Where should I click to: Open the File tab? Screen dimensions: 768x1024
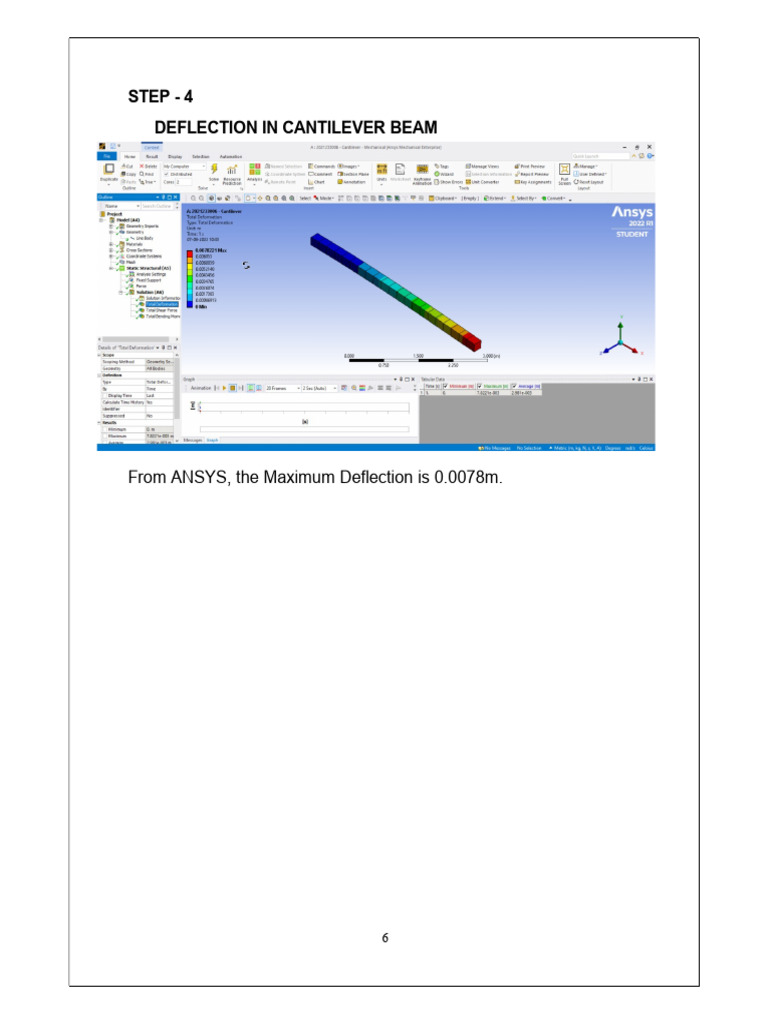tap(107, 157)
